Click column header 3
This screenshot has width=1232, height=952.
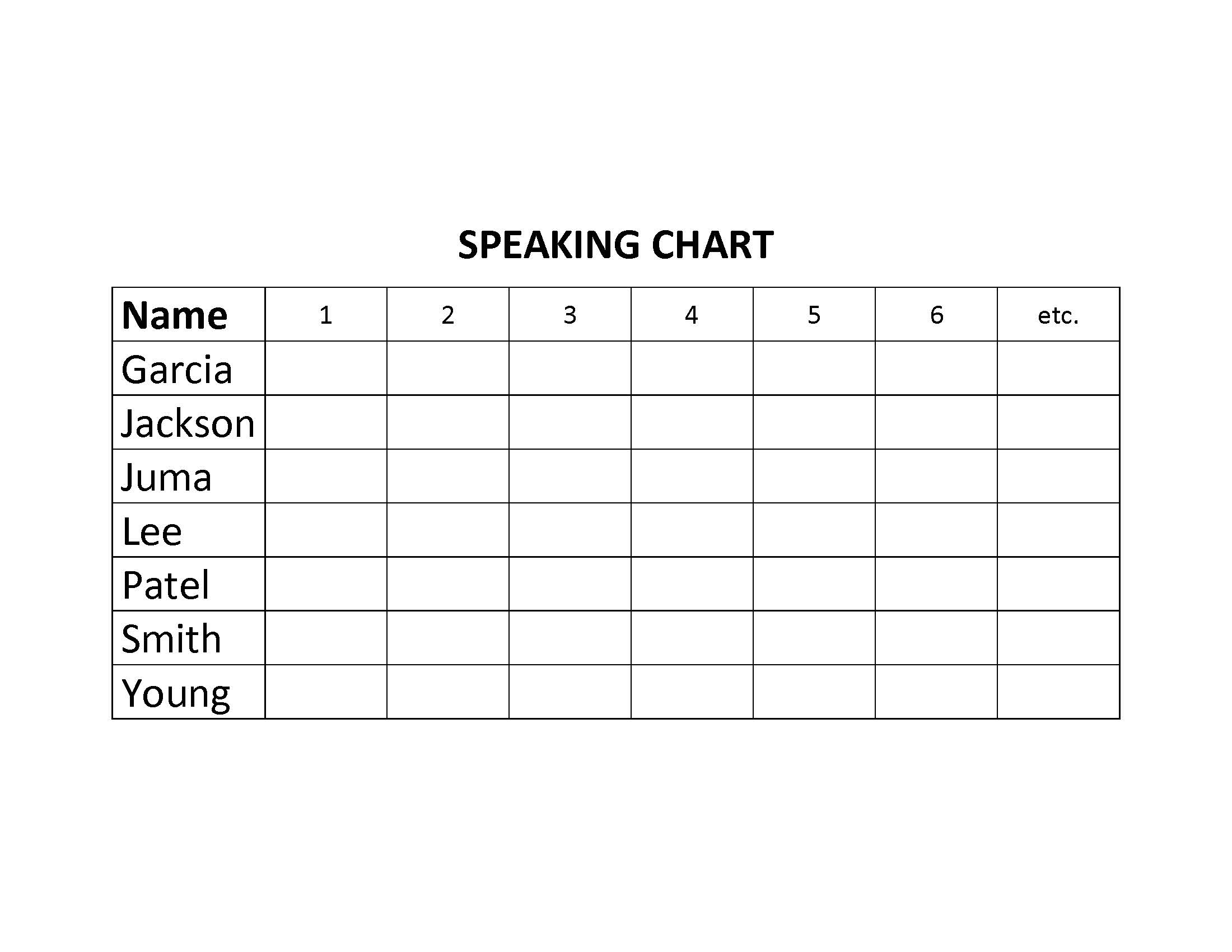coord(570,314)
